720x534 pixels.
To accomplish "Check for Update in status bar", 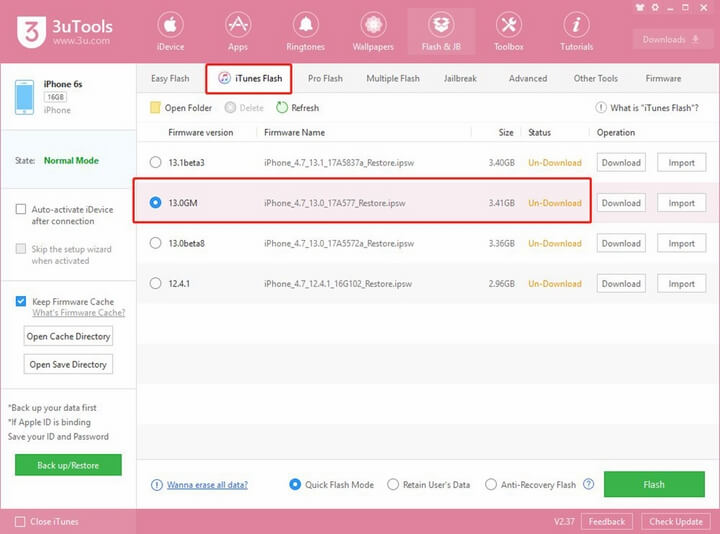I will 675,522.
